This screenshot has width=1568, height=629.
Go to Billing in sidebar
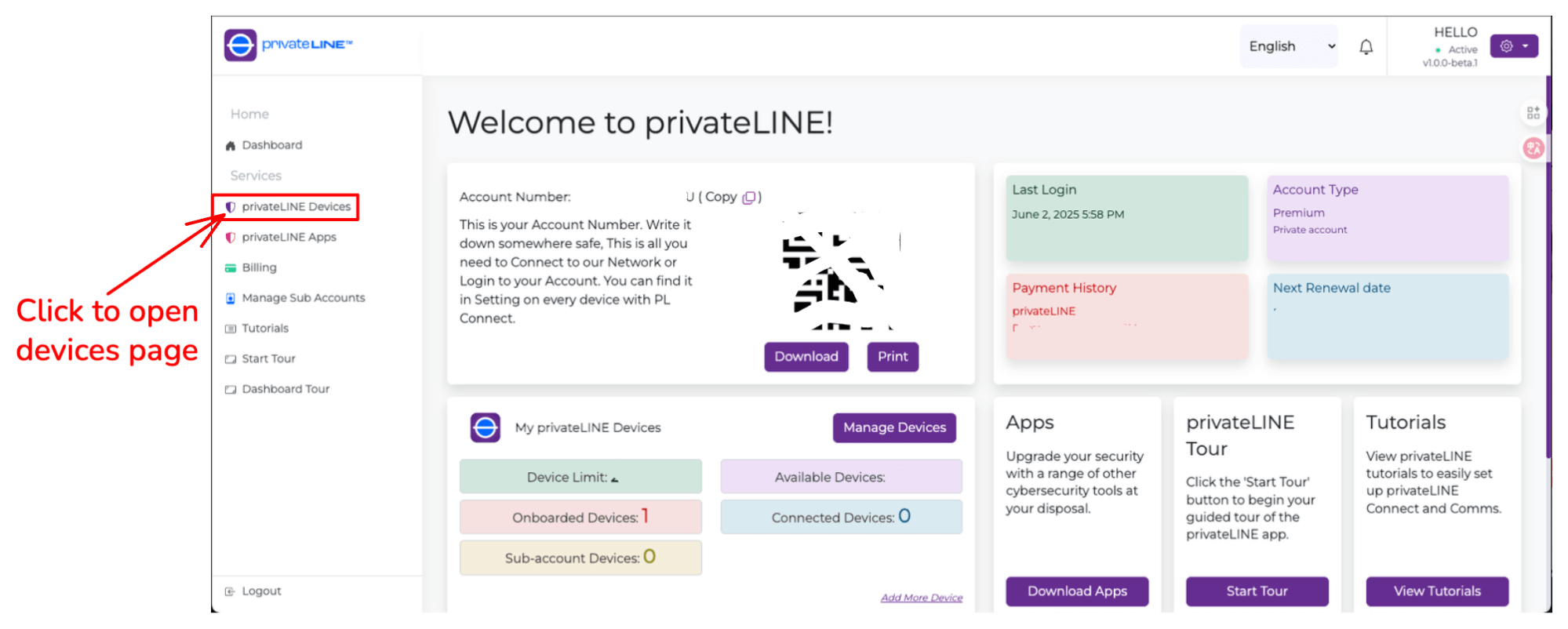pyautogui.click(x=259, y=267)
